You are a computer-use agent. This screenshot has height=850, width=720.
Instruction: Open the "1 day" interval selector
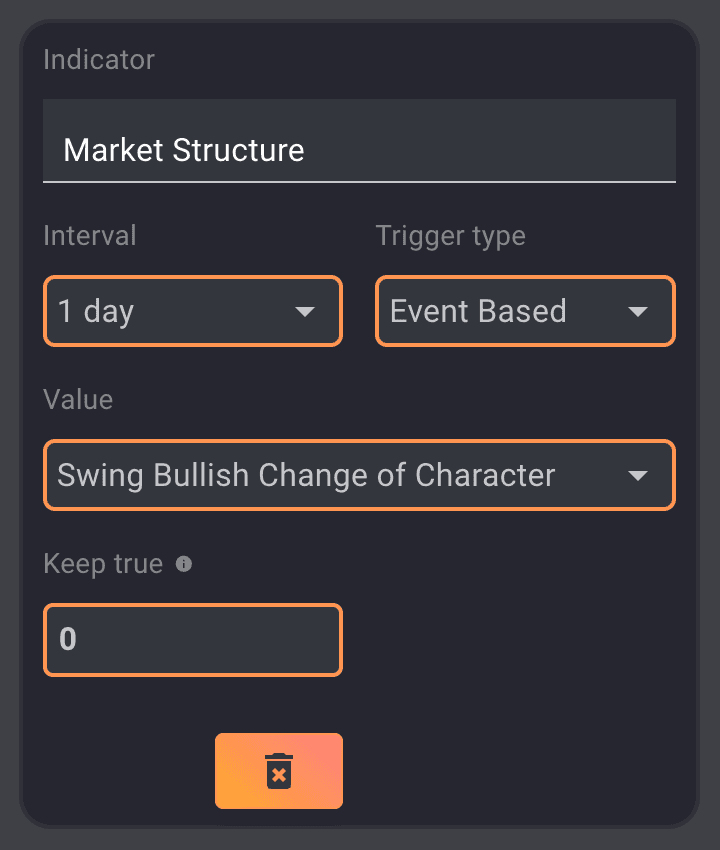pos(193,312)
